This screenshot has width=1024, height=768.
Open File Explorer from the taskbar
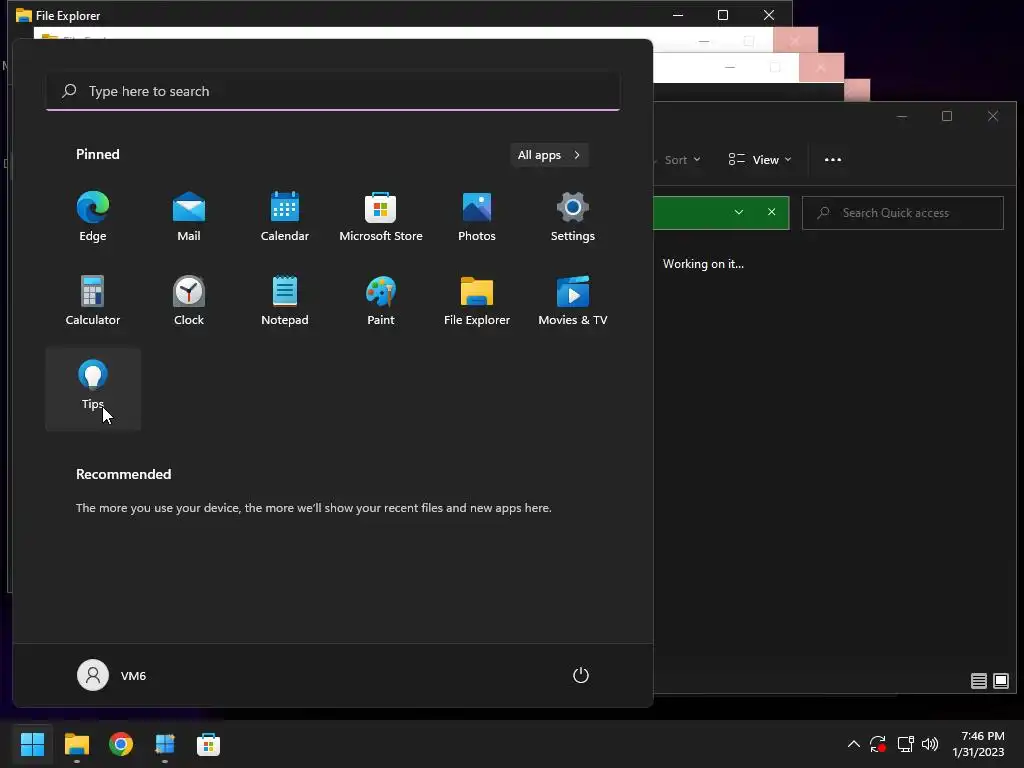(x=76, y=744)
